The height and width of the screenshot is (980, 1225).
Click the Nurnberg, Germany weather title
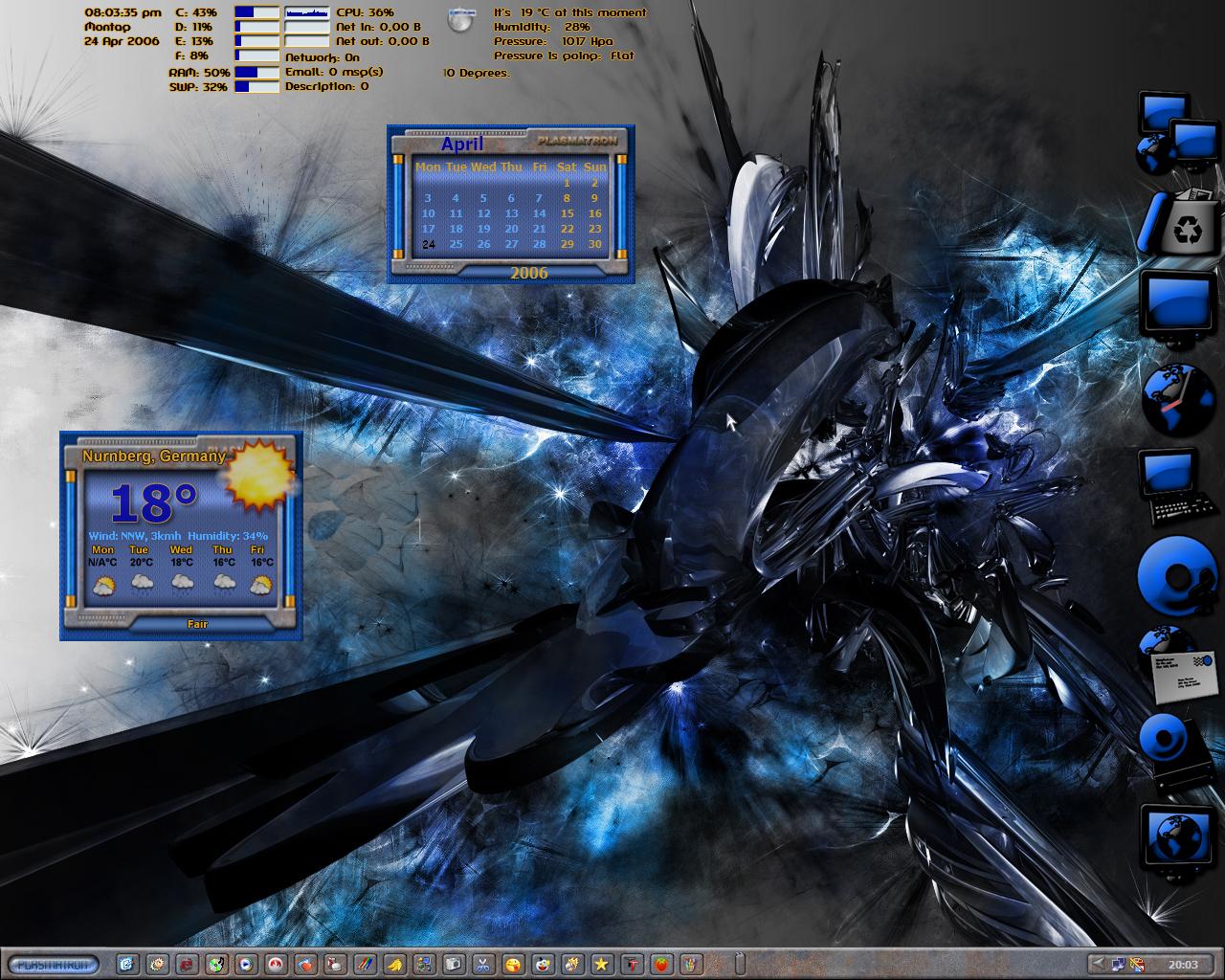tap(153, 457)
